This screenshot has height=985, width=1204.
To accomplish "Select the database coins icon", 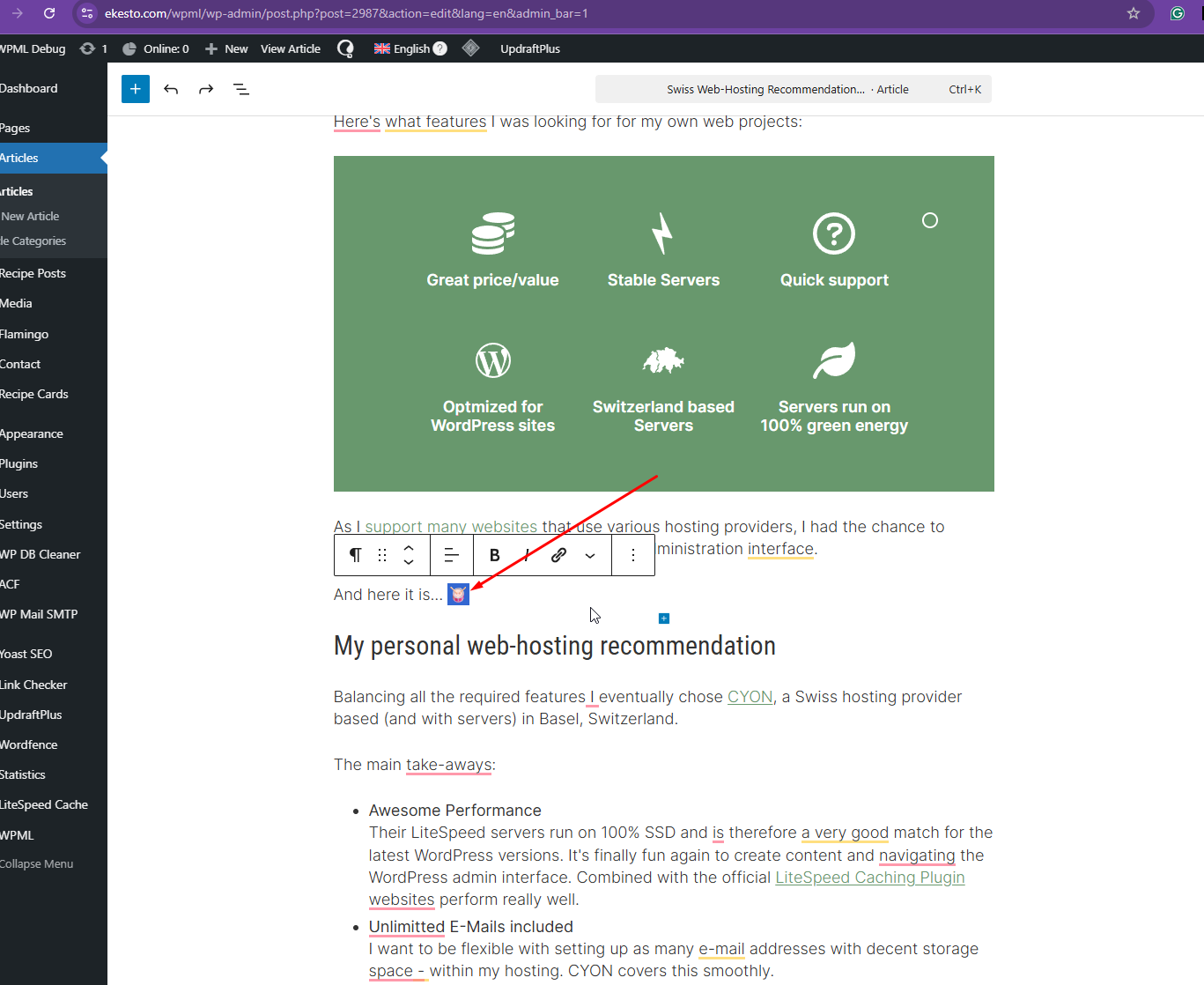I will (x=493, y=233).
